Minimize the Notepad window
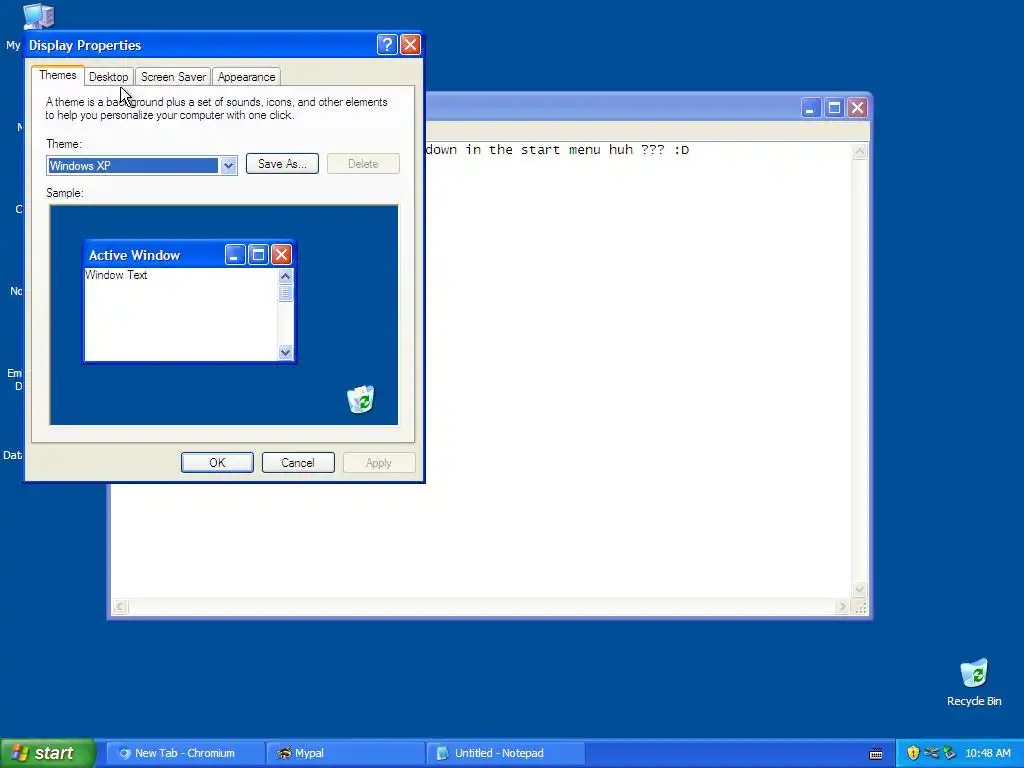Viewport: 1024px width, 768px height. click(x=811, y=108)
